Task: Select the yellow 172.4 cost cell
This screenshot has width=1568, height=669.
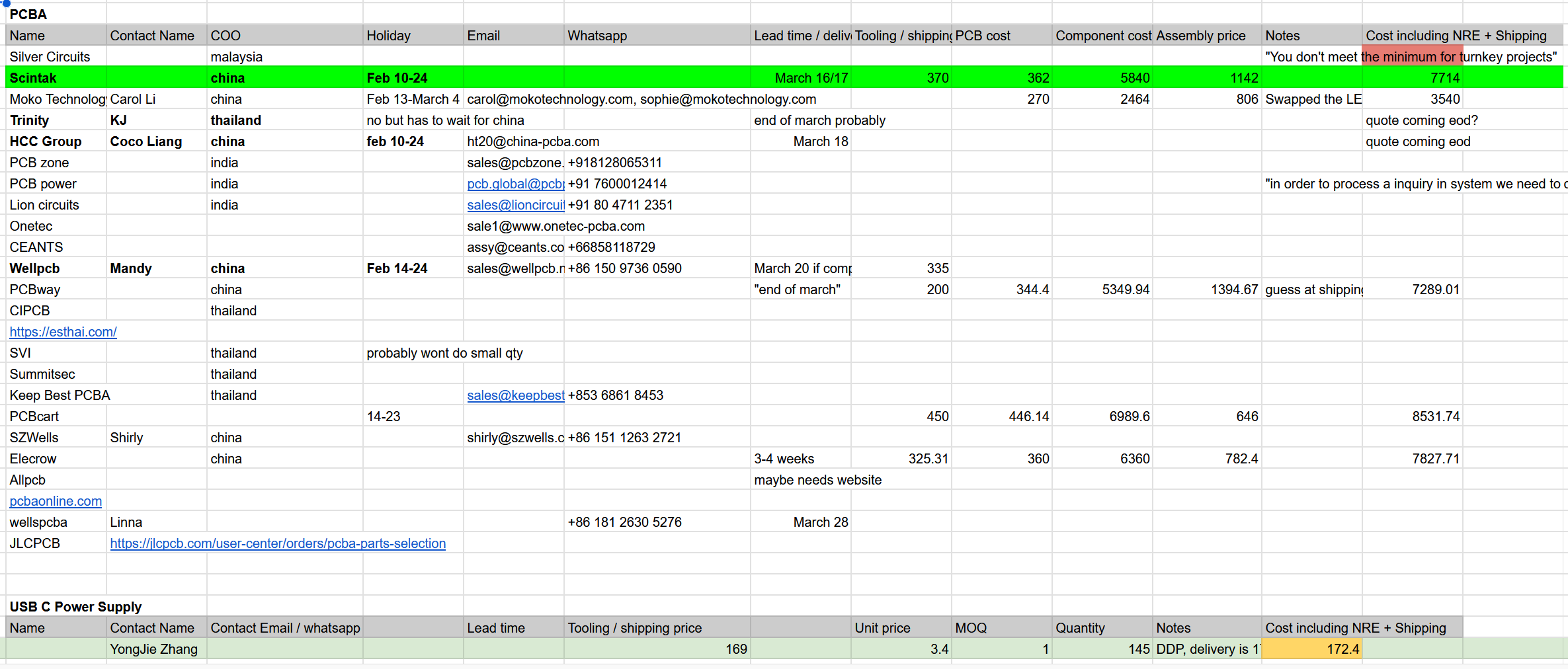Action: coord(1312,649)
